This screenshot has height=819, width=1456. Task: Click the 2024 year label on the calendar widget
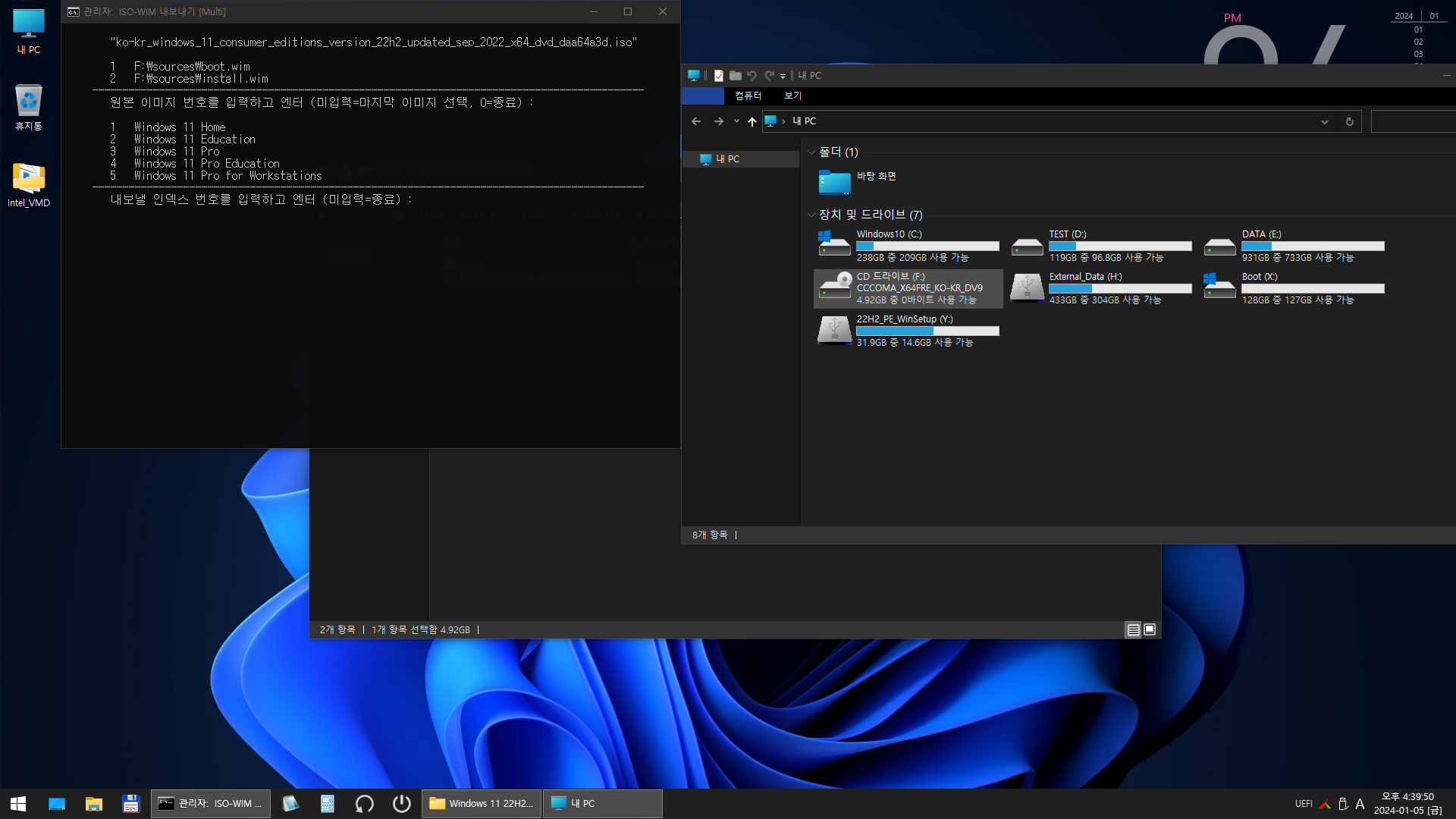(1404, 16)
